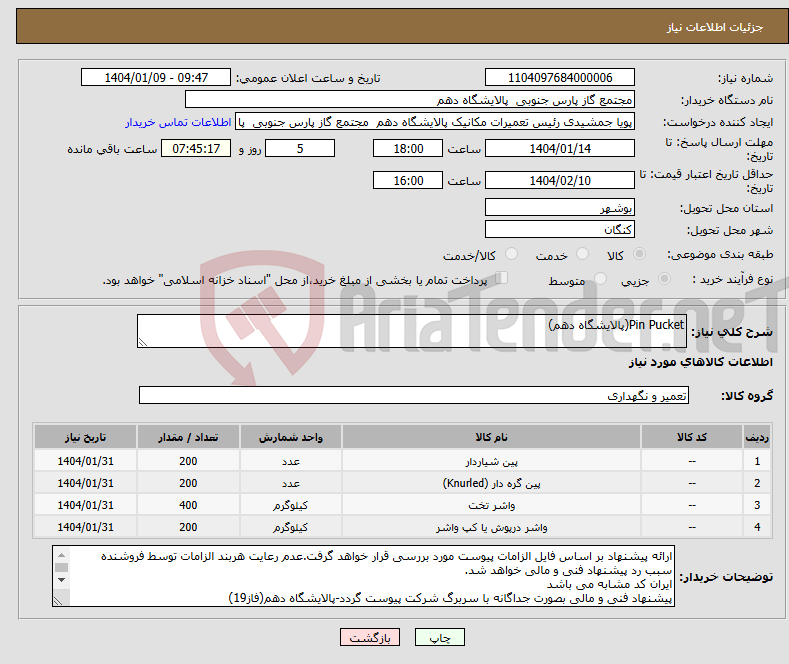
Task: Click the announcement date field 1404/01/09 - 09:47
Action: tap(155, 77)
